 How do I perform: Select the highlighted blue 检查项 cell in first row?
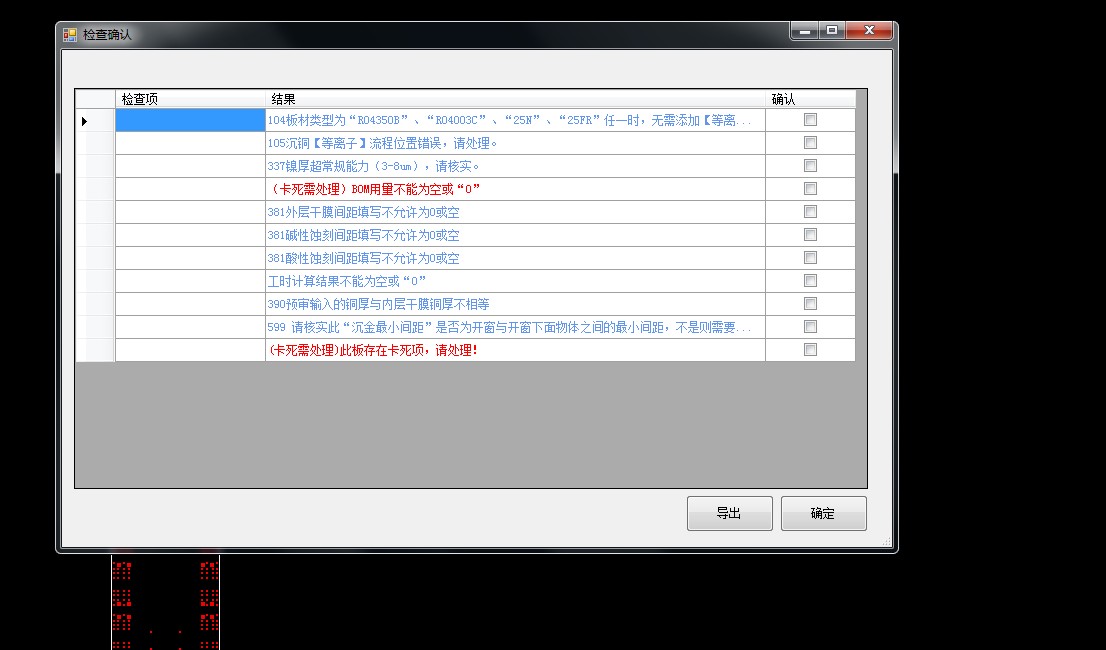pos(190,121)
